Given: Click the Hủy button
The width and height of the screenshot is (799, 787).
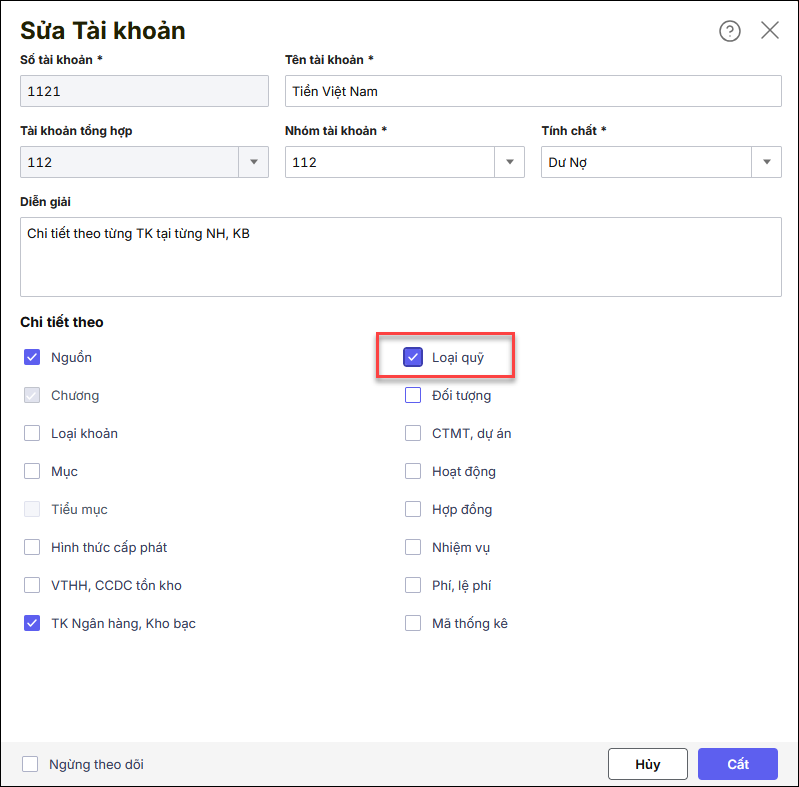Looking at the screenshot, I should (647, 764).
